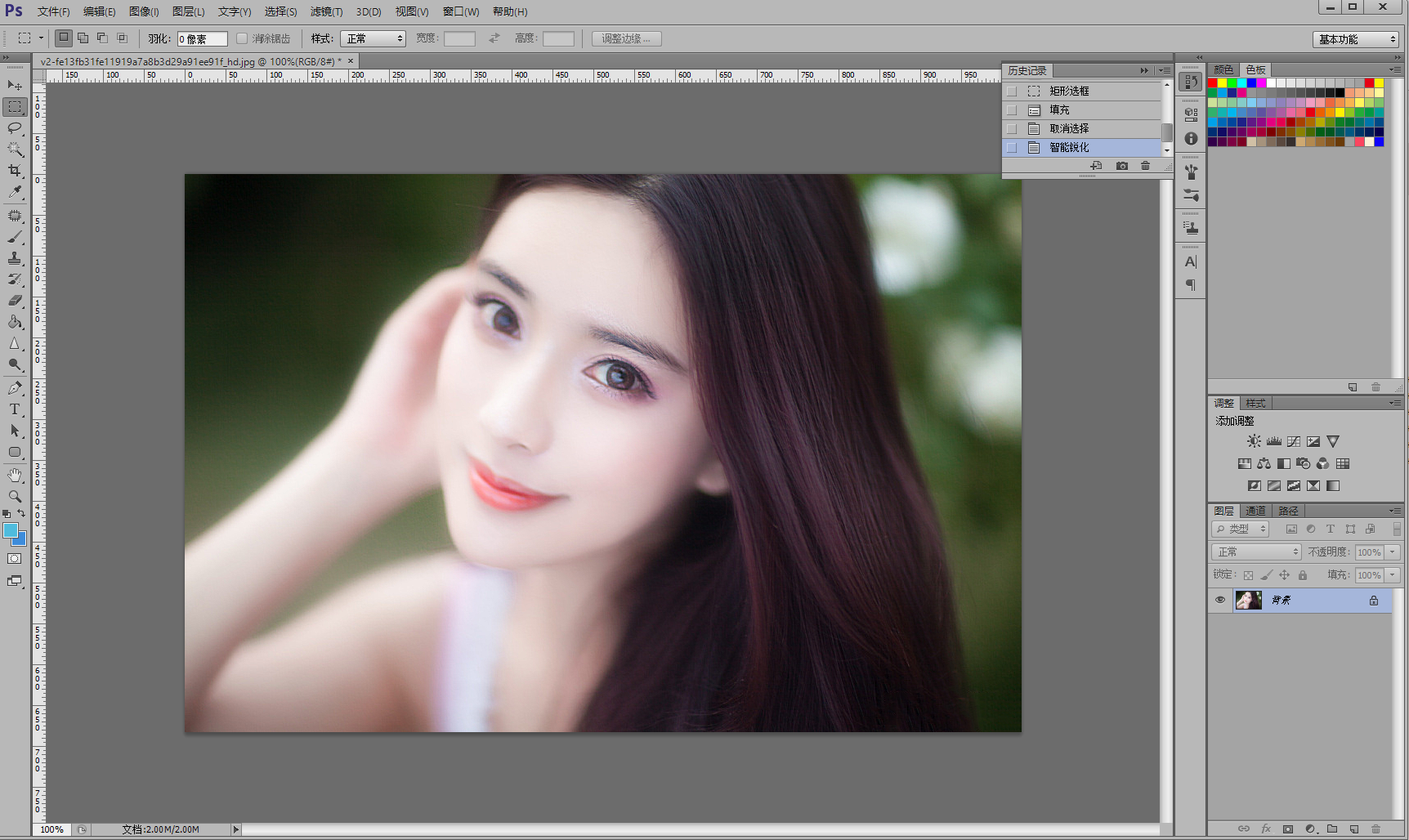Delete current history state with trash icon
The image size is (1409, 840).
pos(1145,166)
